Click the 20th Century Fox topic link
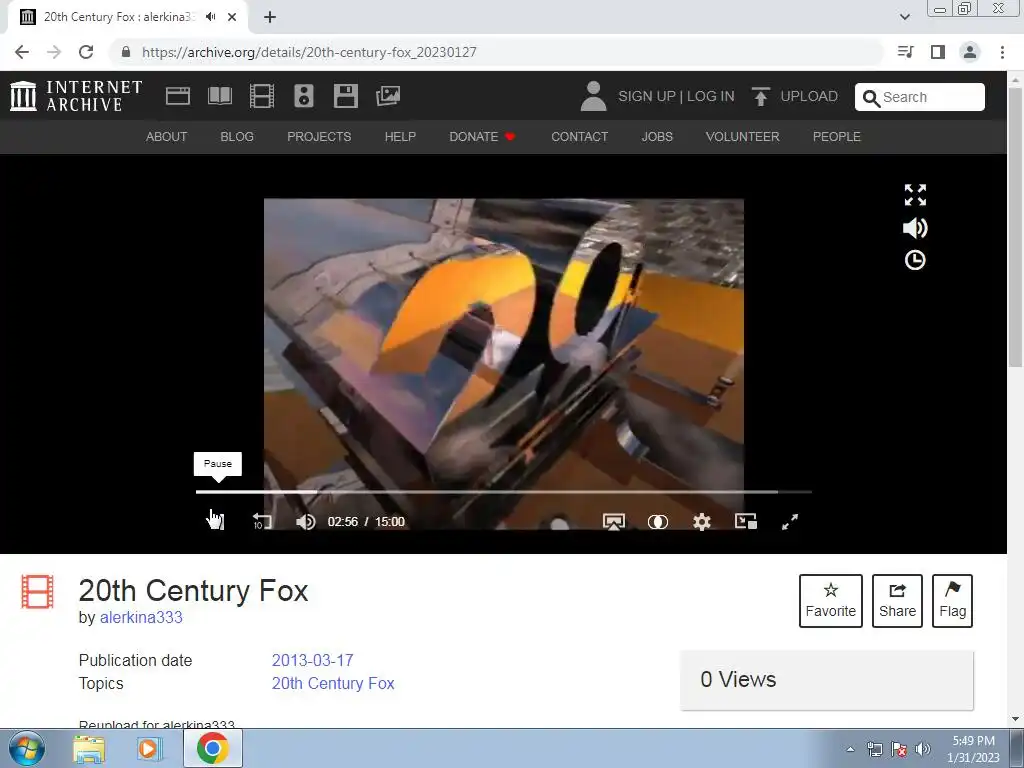Viewport: 1024px width, 768px height. [x=333, y=683]
